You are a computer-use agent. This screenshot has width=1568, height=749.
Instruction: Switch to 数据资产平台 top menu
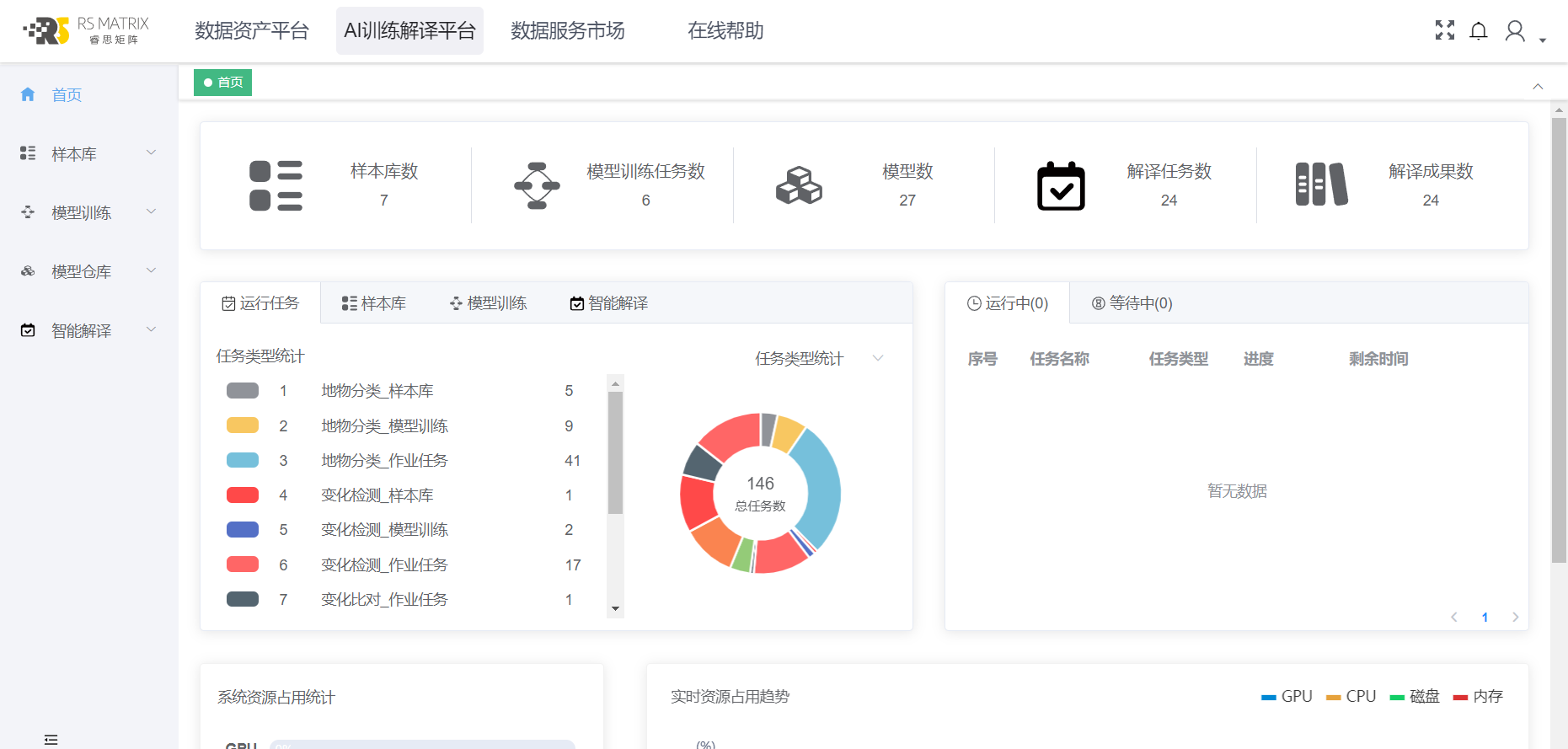[x=252, y=31]
